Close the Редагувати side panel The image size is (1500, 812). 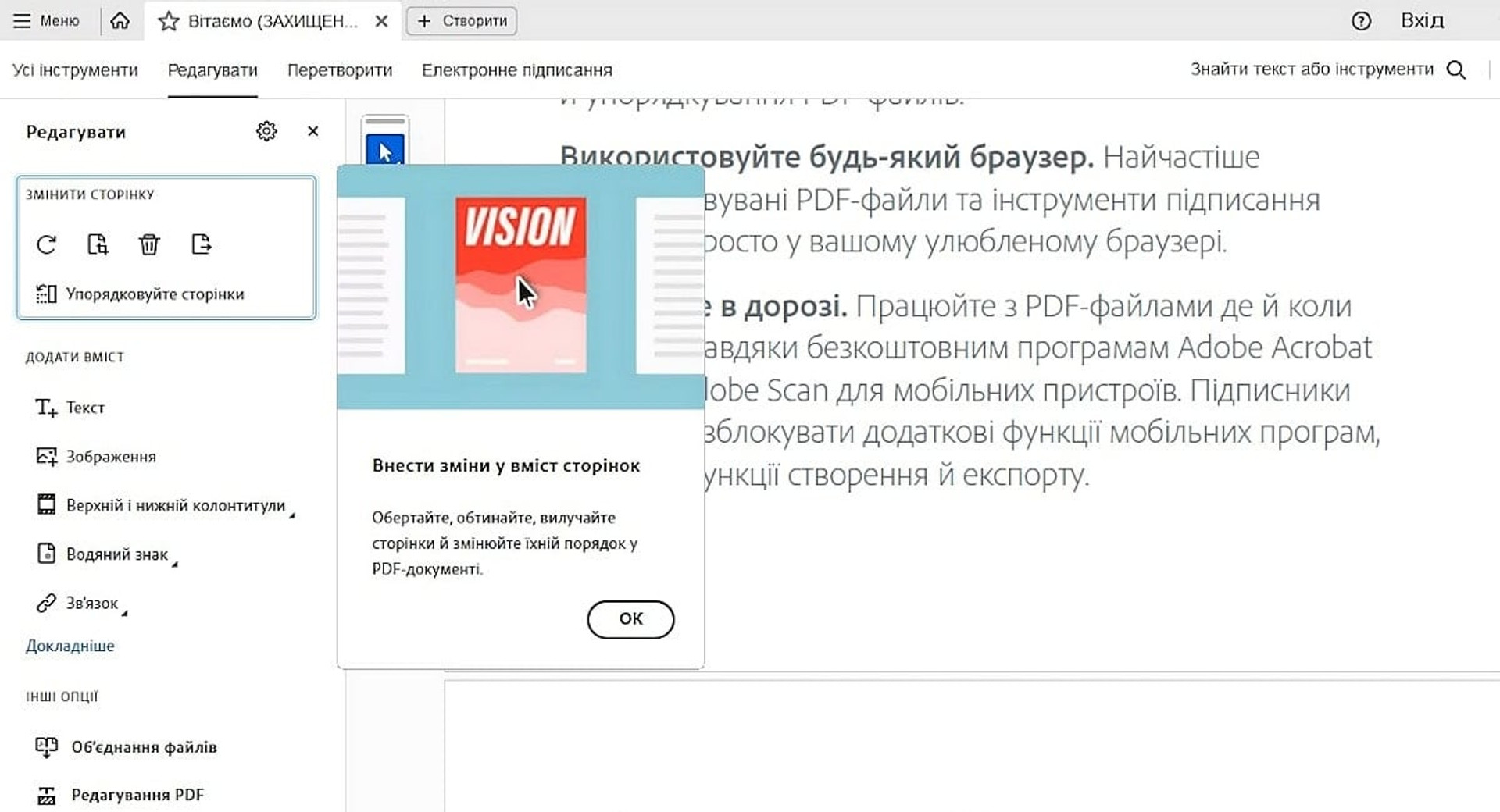(x=313, y=131)
